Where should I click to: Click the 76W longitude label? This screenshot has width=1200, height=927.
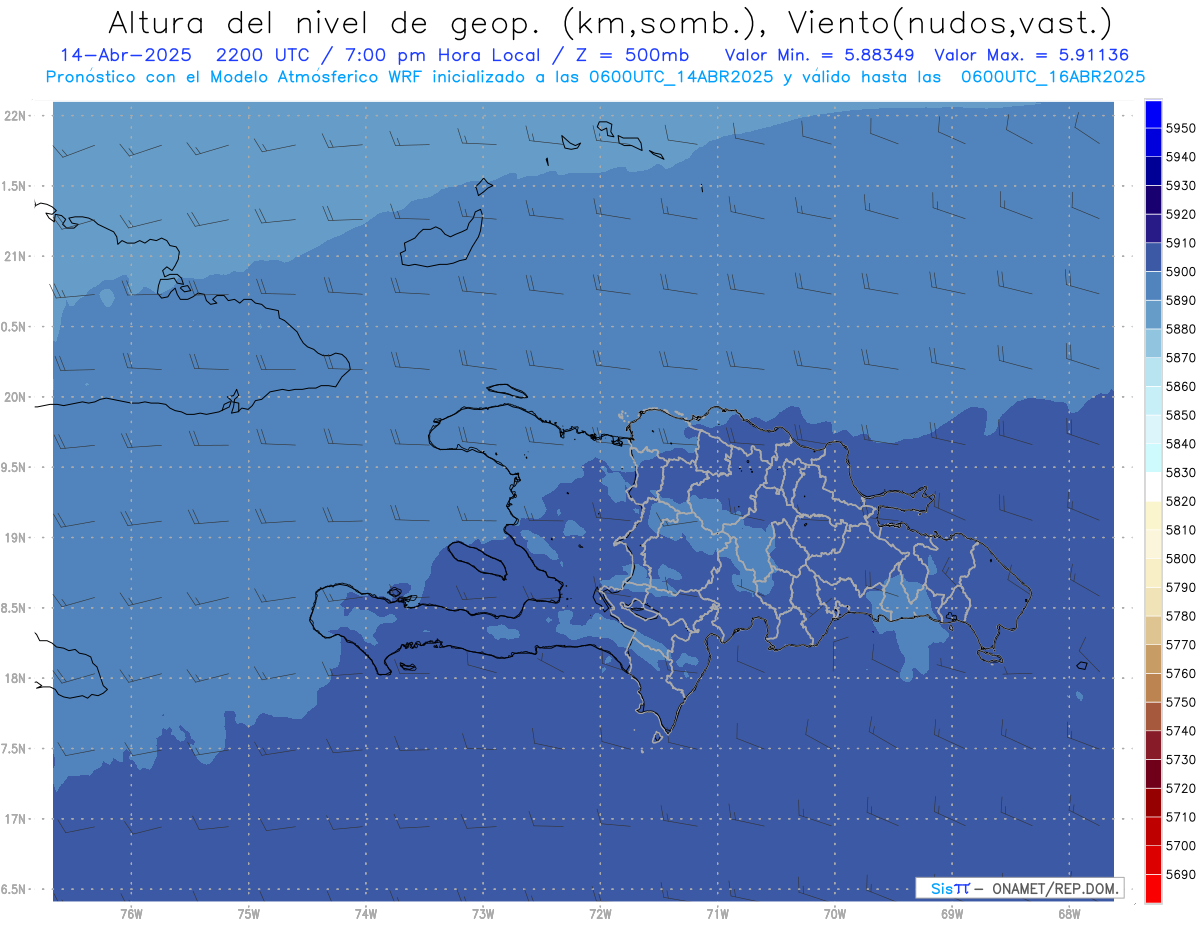click(131, 913)
